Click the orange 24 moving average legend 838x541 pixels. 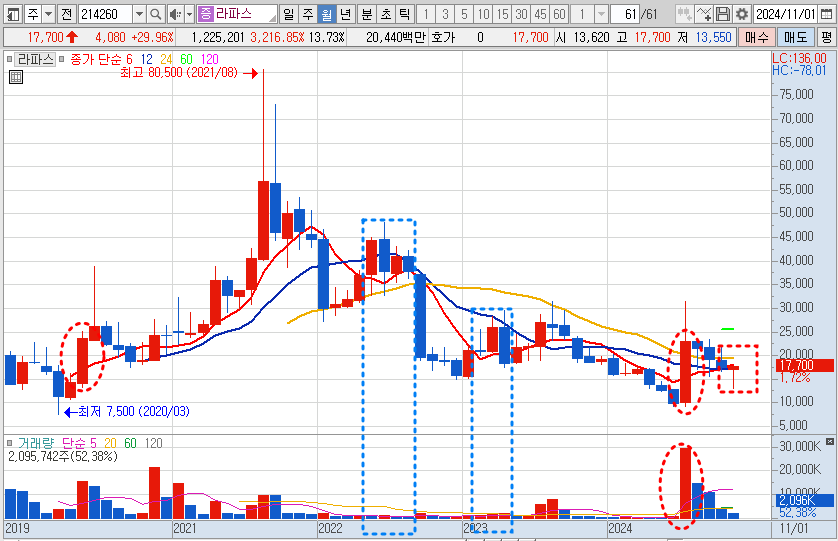[166, 59]
